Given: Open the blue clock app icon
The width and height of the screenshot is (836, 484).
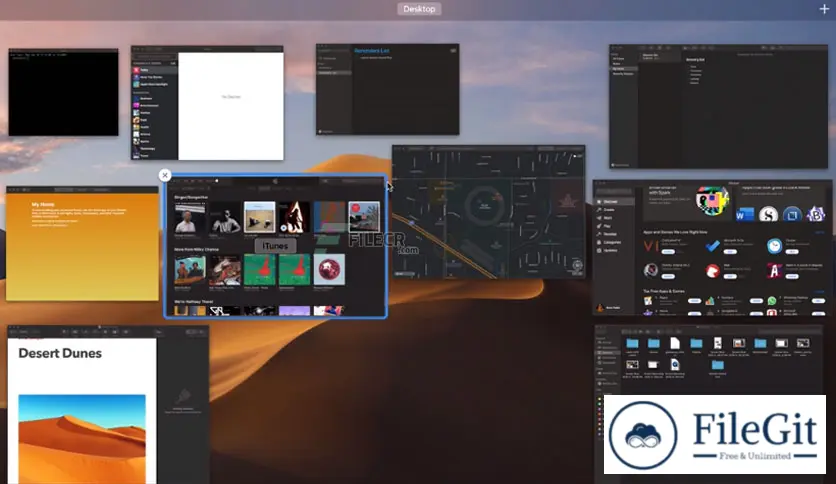Looking at the screenshot, I should [x=774, y=246].
